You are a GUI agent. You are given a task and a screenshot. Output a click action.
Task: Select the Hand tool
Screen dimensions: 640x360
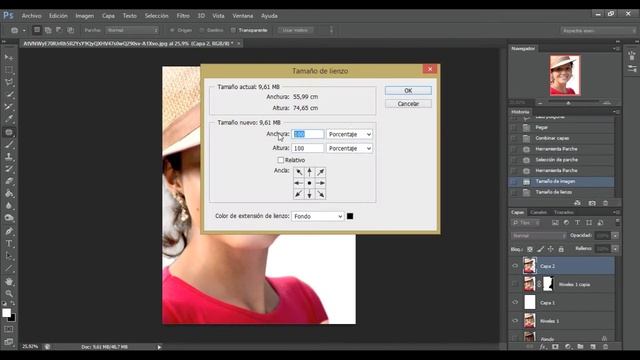tap(9, 281)
